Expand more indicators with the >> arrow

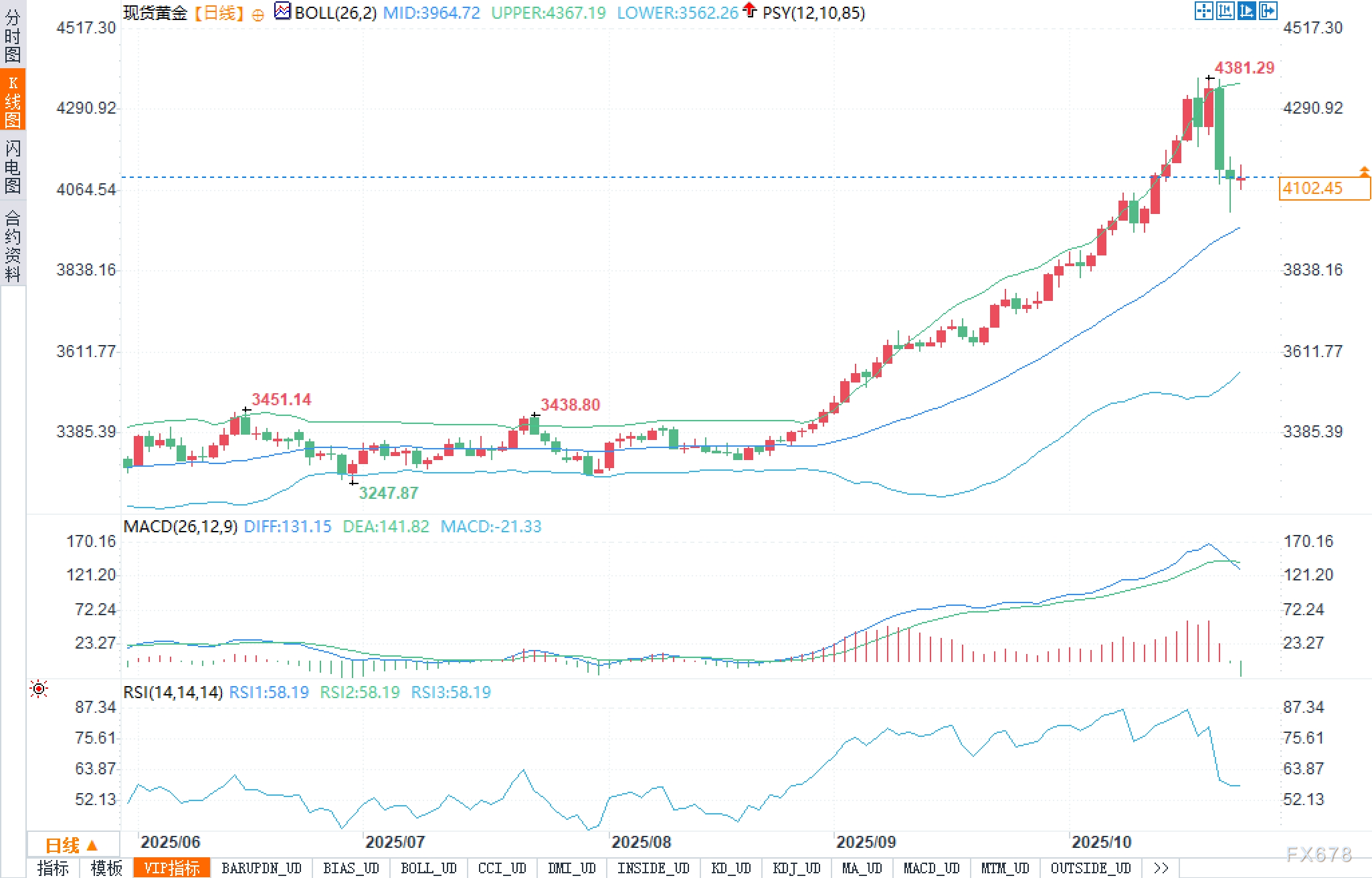(1161, 868)
